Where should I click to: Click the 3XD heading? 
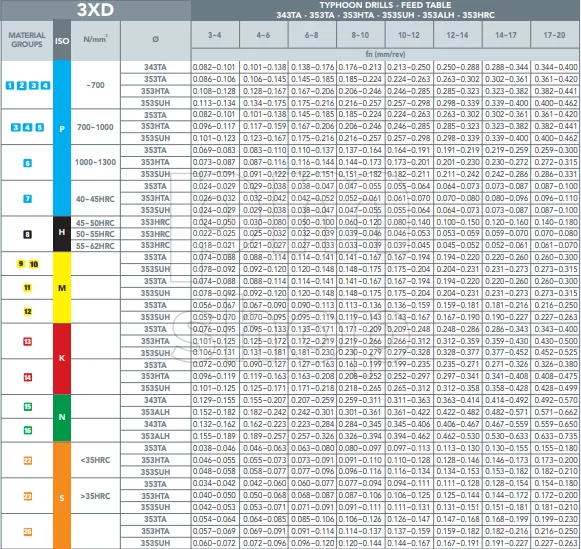96,10
